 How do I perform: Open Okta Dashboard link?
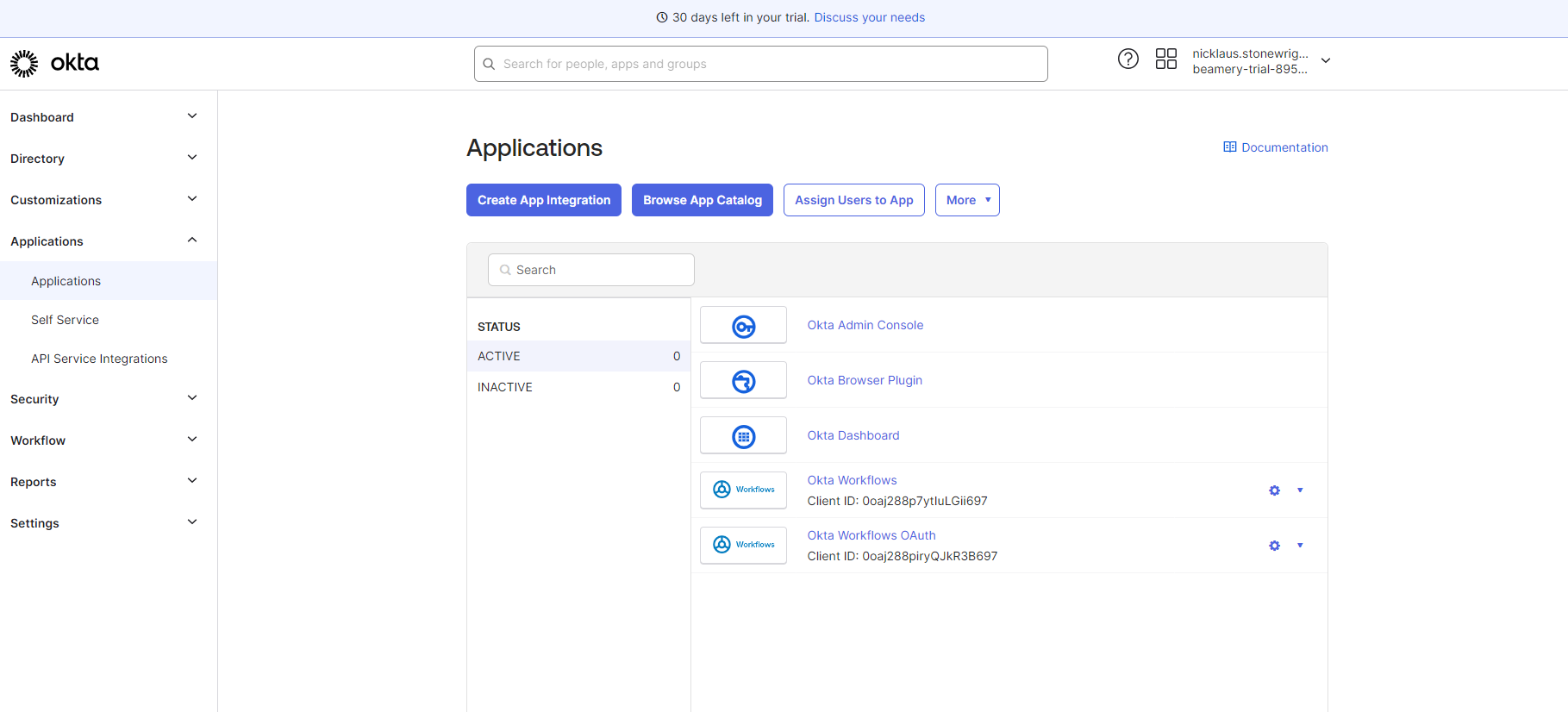853,435
